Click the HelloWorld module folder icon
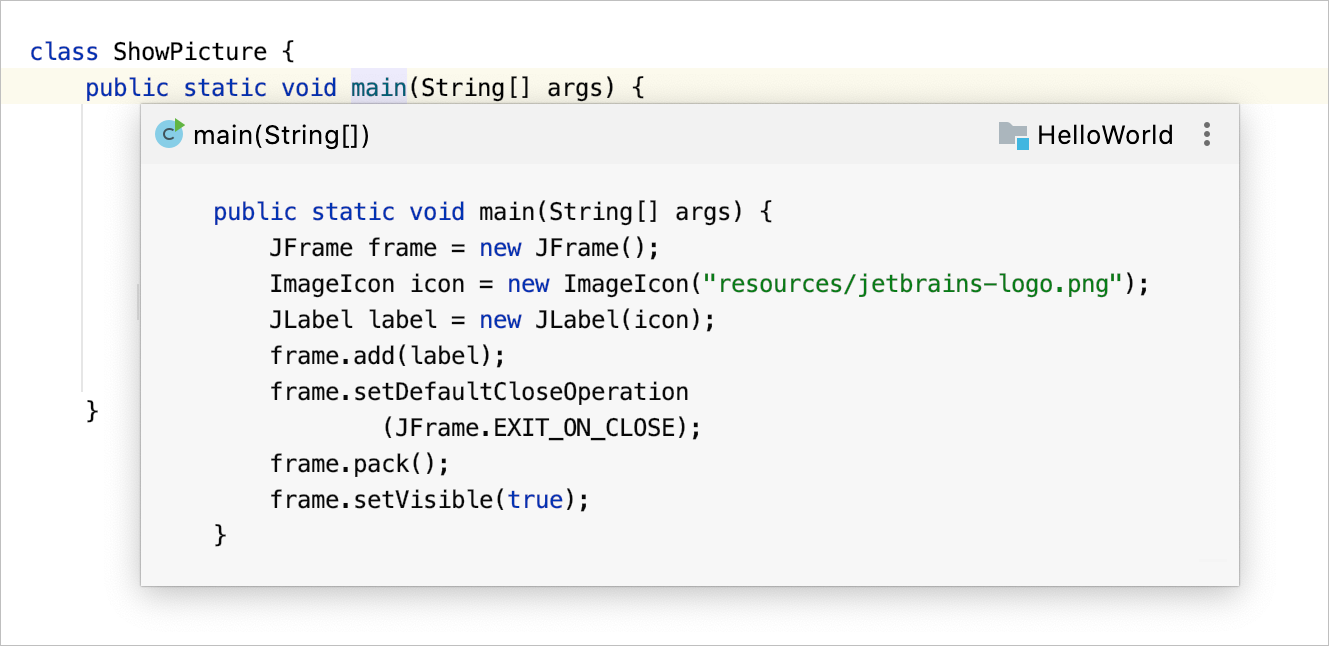 click(x=1013, y=135)
